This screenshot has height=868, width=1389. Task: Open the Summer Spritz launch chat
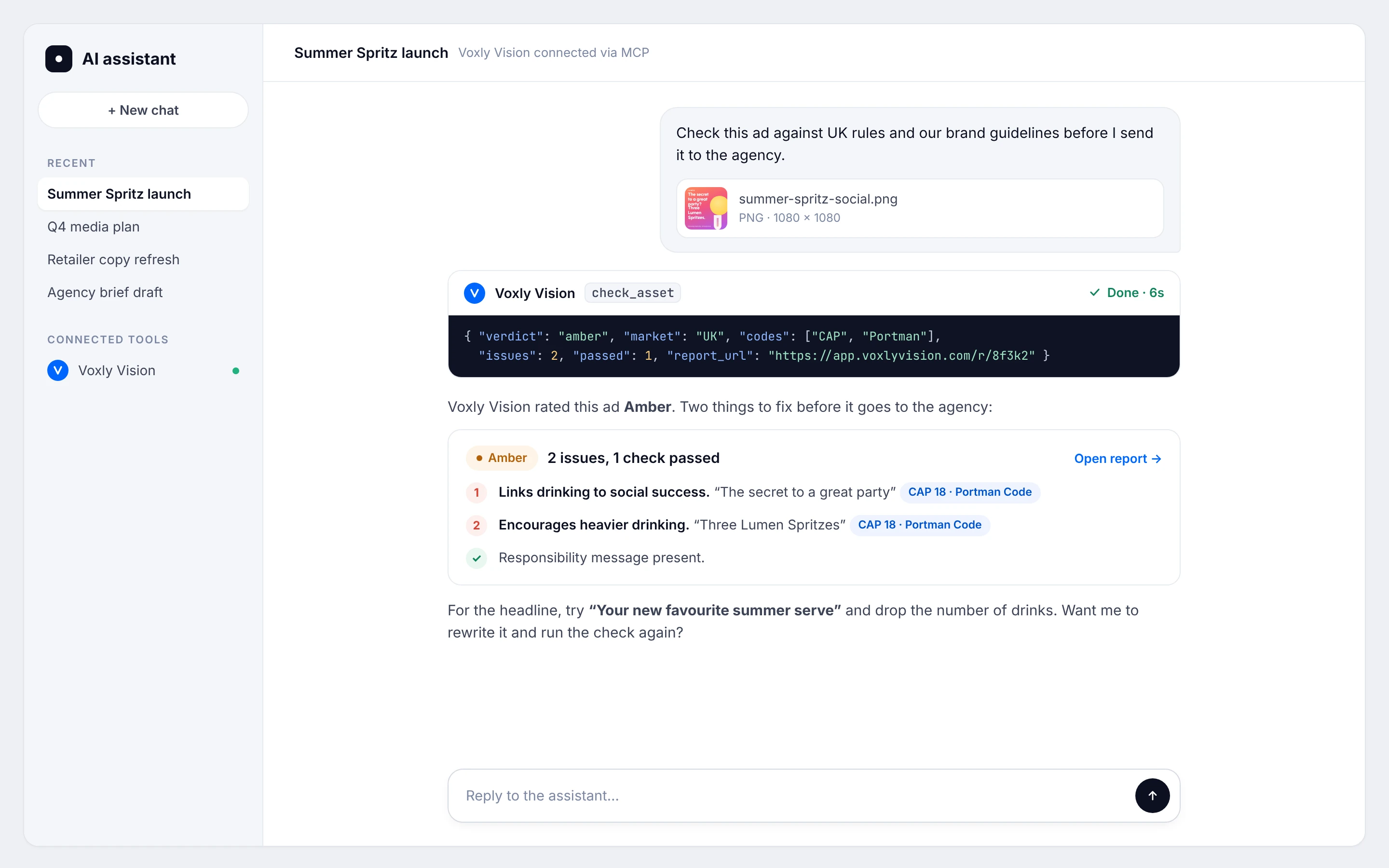143,194
